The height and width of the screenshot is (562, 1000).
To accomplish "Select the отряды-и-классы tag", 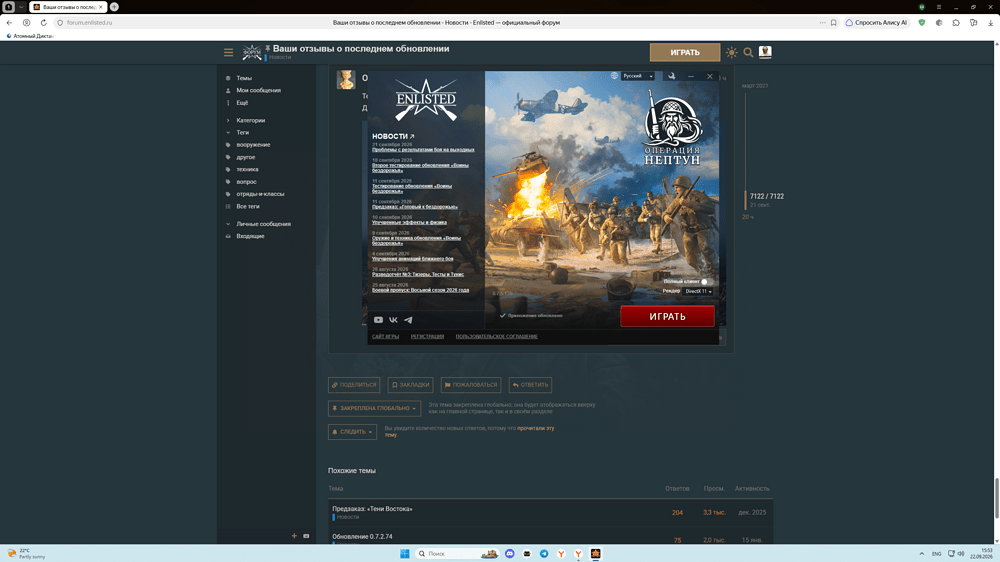I will coord(260,194).
